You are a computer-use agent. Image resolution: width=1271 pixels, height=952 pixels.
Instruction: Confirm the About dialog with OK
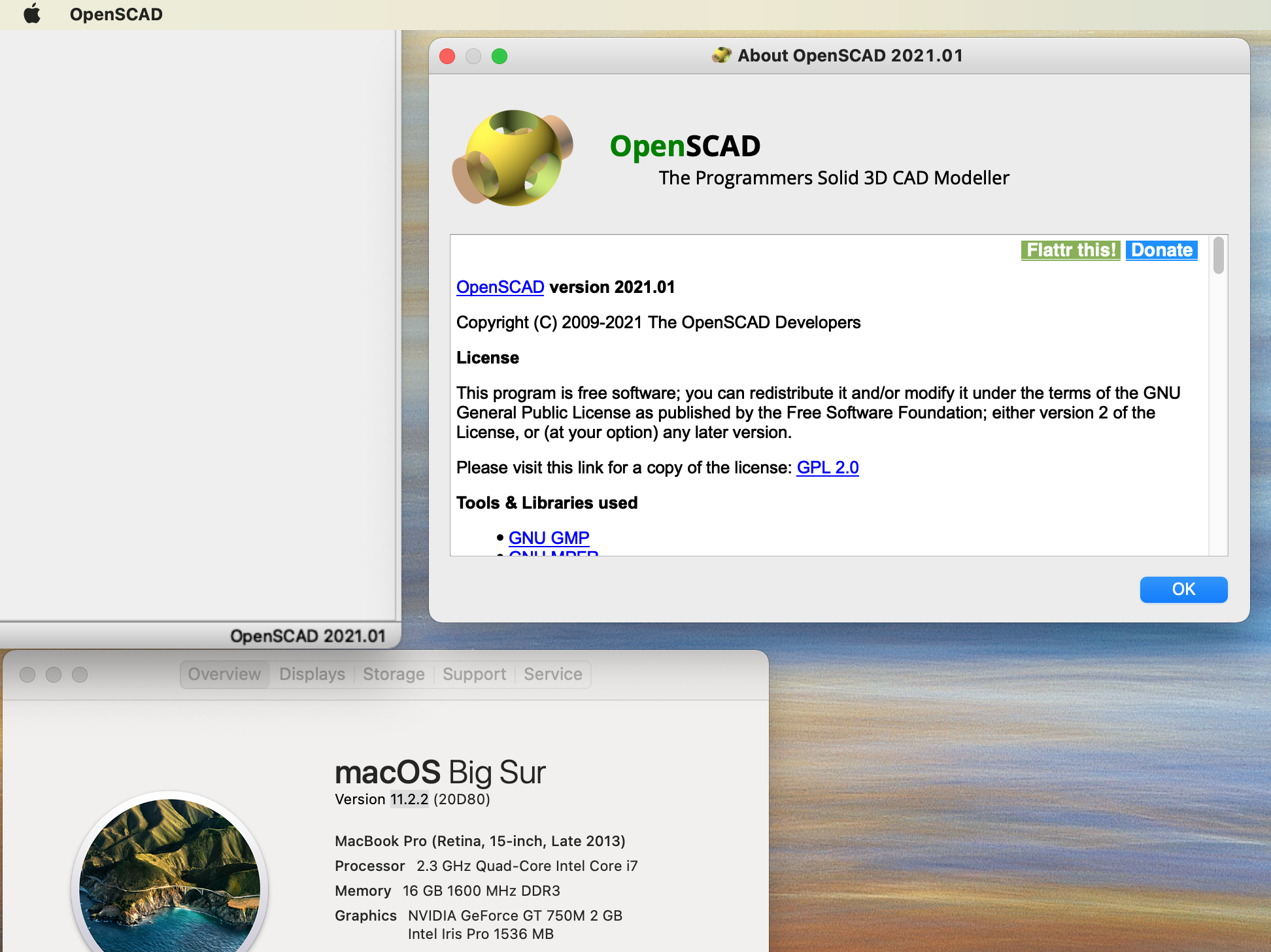pos(1183,589)
